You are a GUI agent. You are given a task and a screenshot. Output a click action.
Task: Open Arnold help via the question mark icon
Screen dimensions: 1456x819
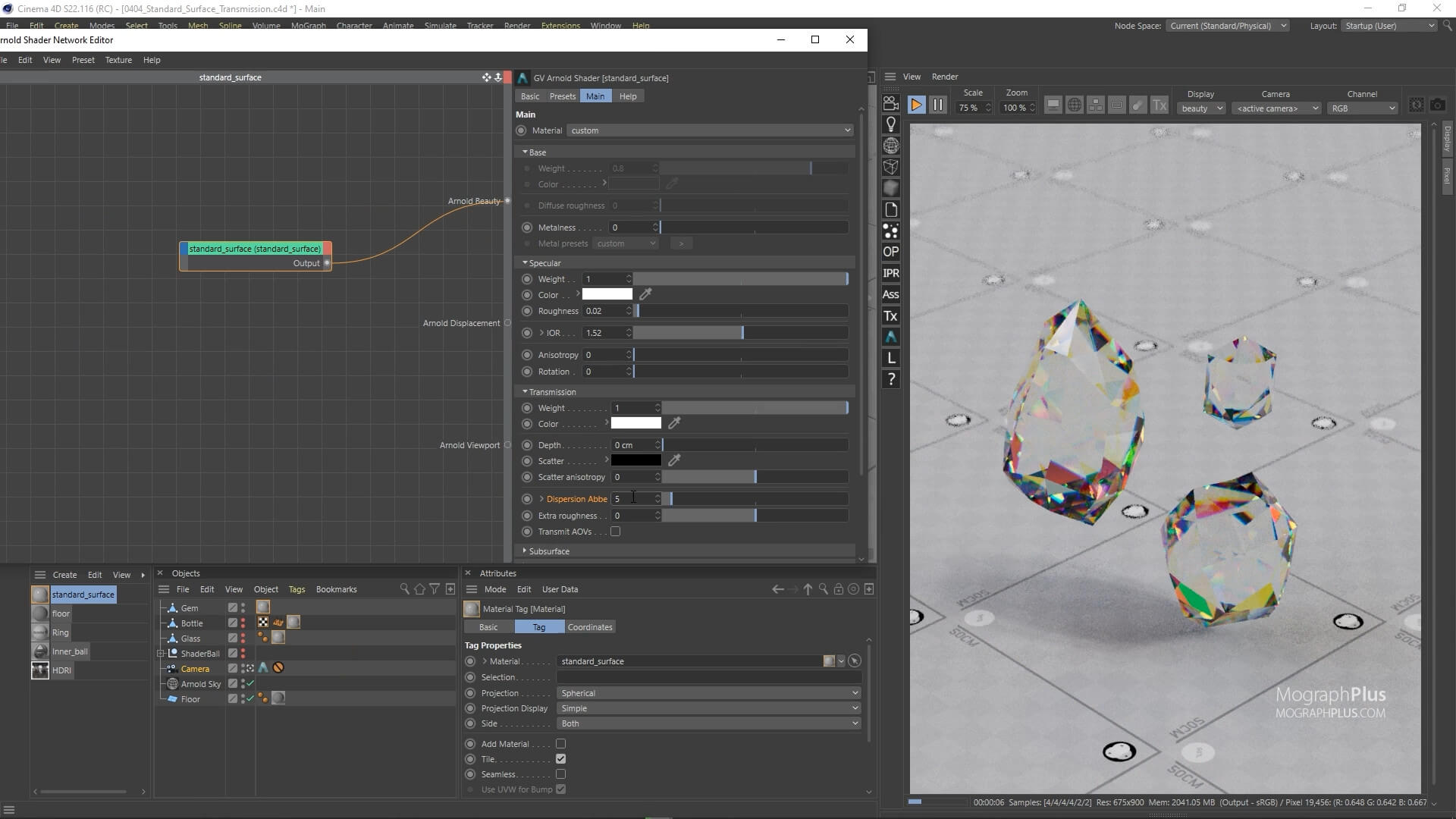(891, 380)
